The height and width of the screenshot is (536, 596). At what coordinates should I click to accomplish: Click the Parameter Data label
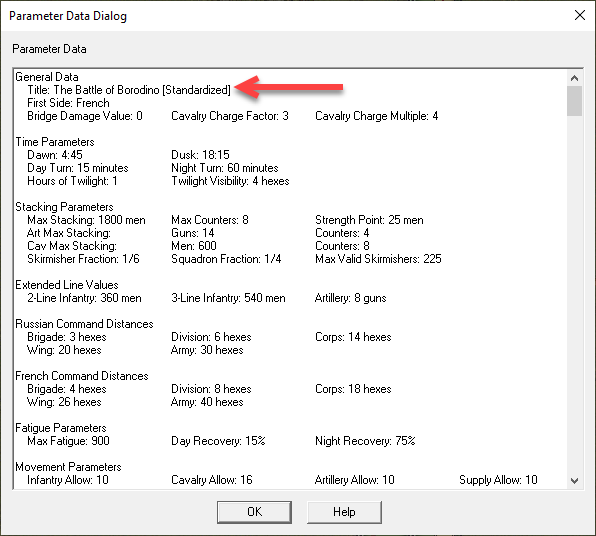[x=49, y=49]
